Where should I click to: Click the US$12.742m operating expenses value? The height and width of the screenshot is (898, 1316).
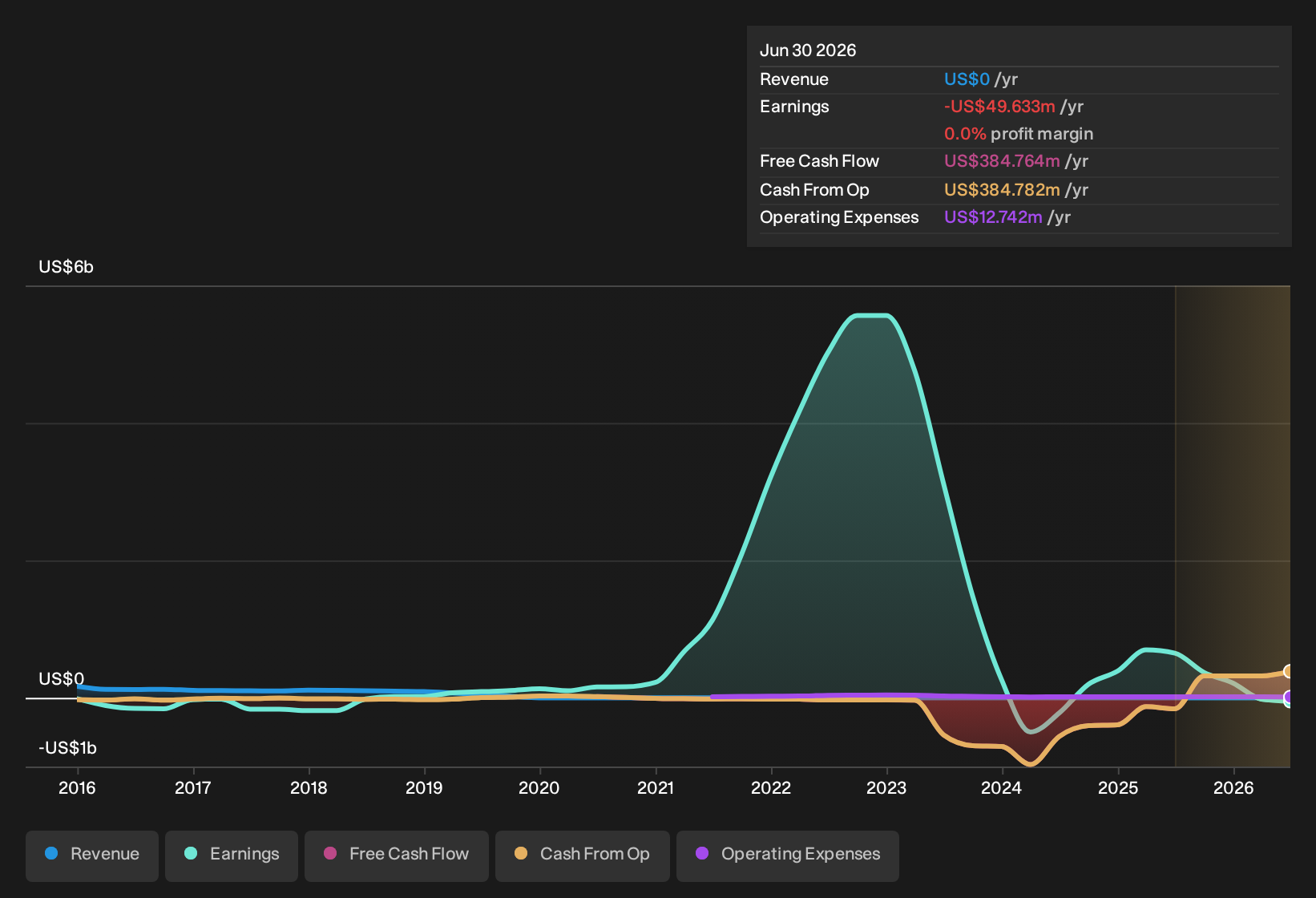[x=993, y=217]
